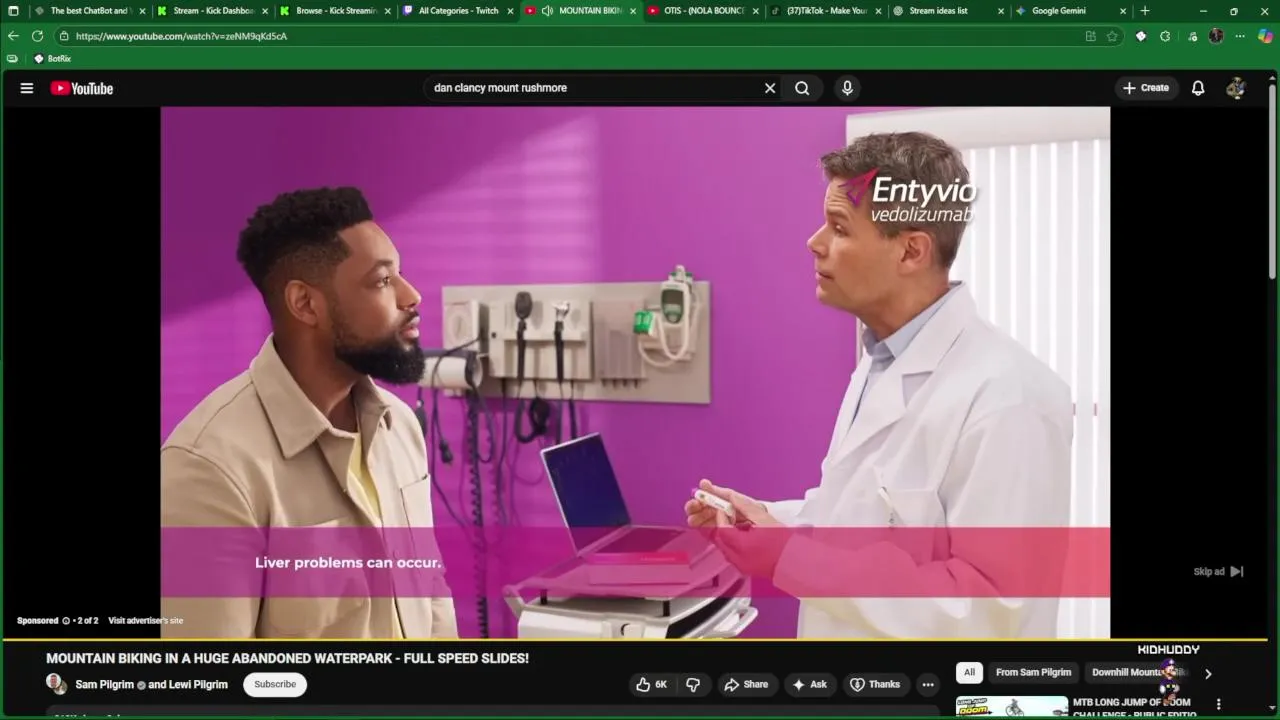
Task: Run search with the magnifier button
Action: 802,88
